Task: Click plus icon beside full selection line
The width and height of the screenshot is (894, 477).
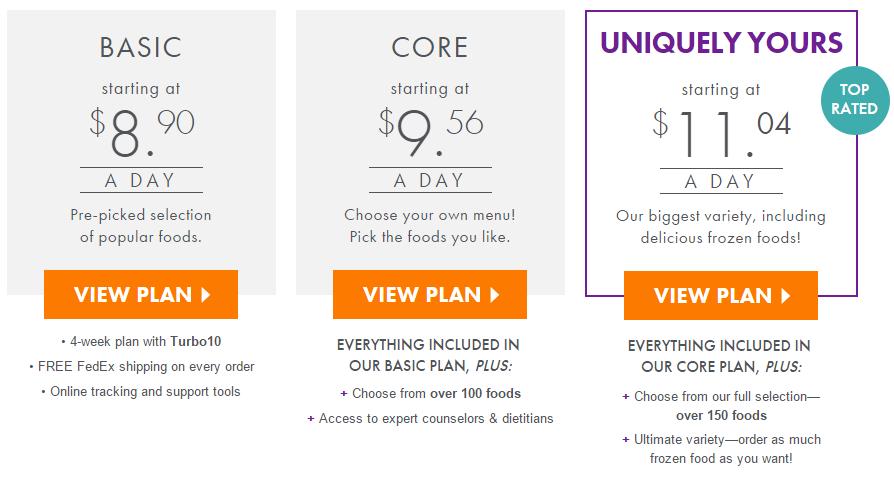Action: [x=626, y=396]
